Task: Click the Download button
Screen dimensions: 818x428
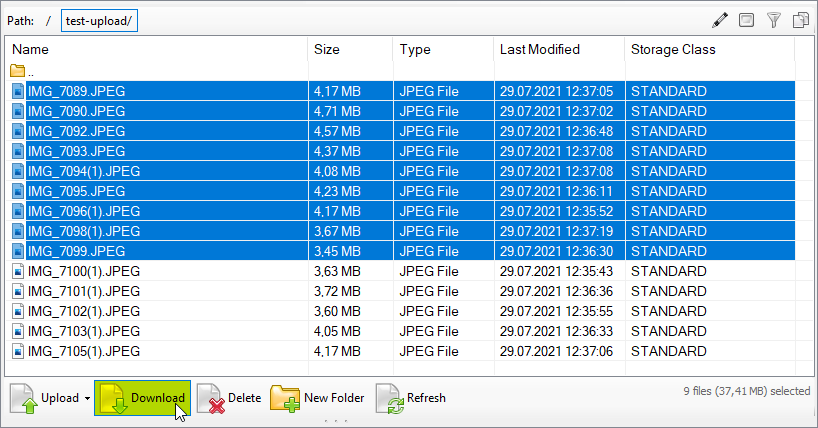Action: pyautogui.click(x=142, y=398)
